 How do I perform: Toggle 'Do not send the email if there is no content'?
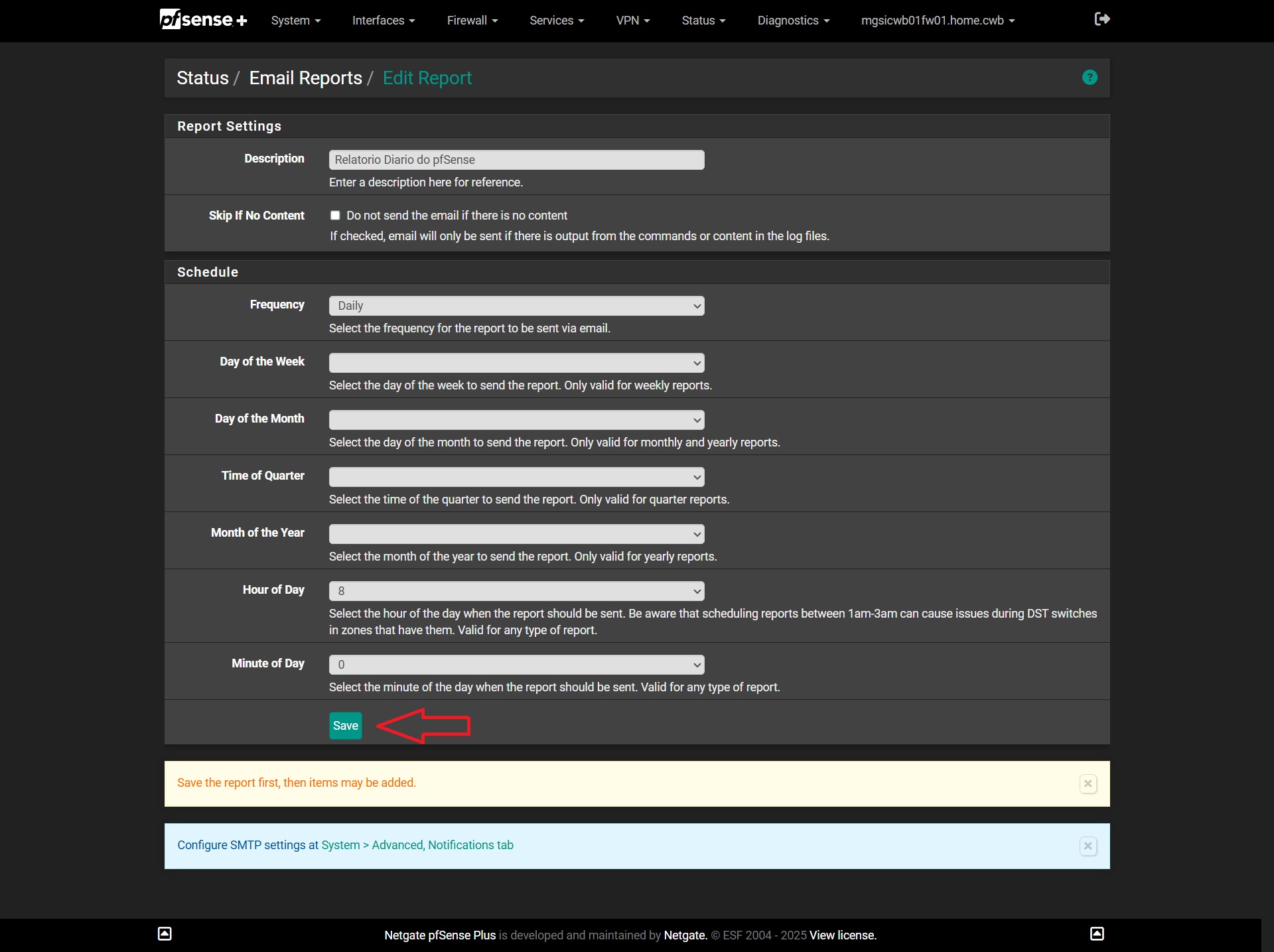click(x=335, y=216)
